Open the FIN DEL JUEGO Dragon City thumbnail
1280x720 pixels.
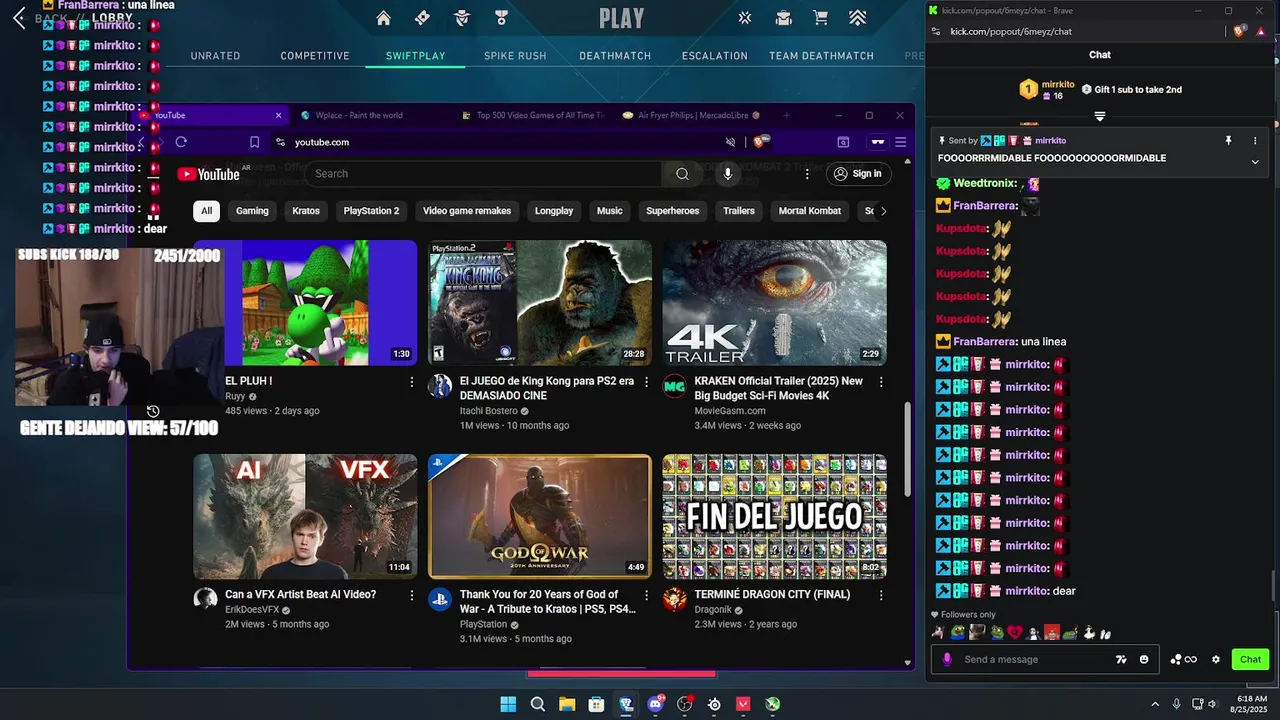coord(775,517)
